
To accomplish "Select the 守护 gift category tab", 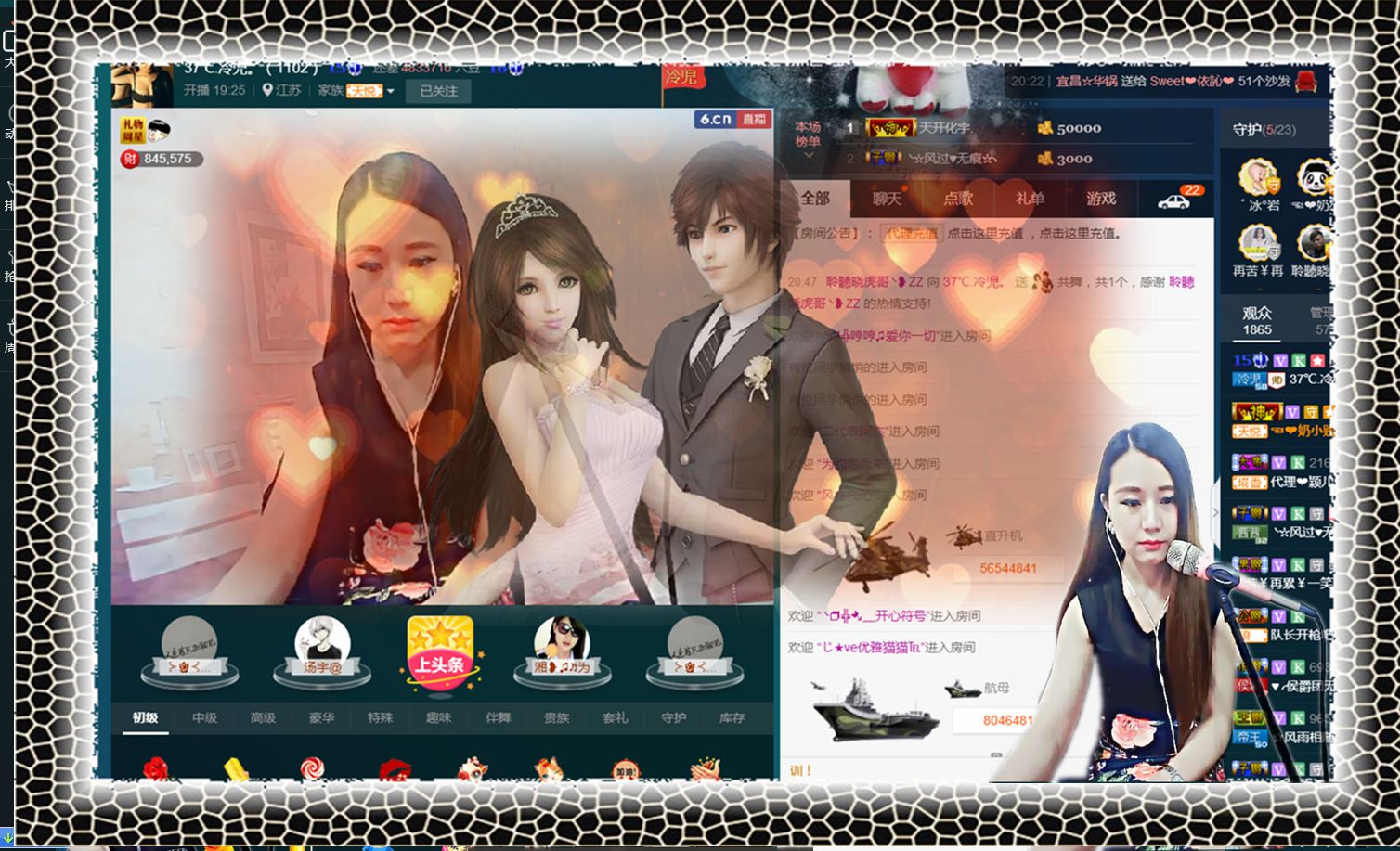I will [x=673, y=717].
